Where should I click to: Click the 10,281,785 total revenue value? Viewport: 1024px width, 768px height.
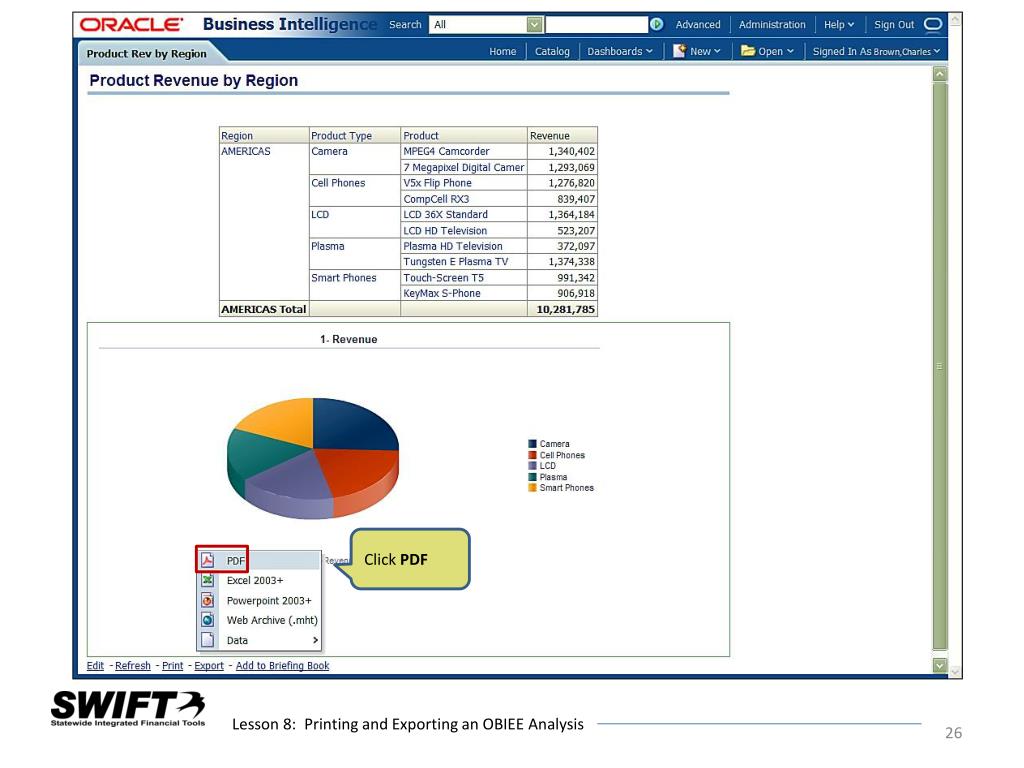tap(565, 309)
